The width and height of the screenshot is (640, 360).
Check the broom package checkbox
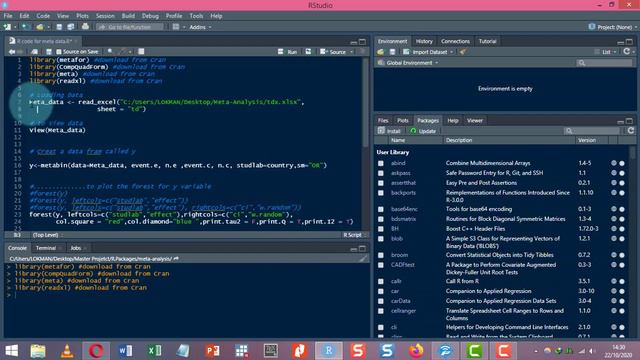click(x=381, y=255)
